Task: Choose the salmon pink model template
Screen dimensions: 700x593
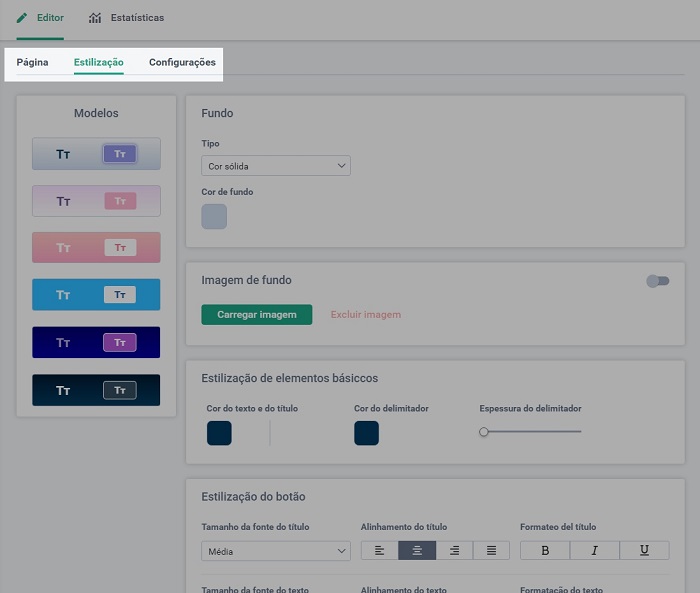Action: pos(96,247)
